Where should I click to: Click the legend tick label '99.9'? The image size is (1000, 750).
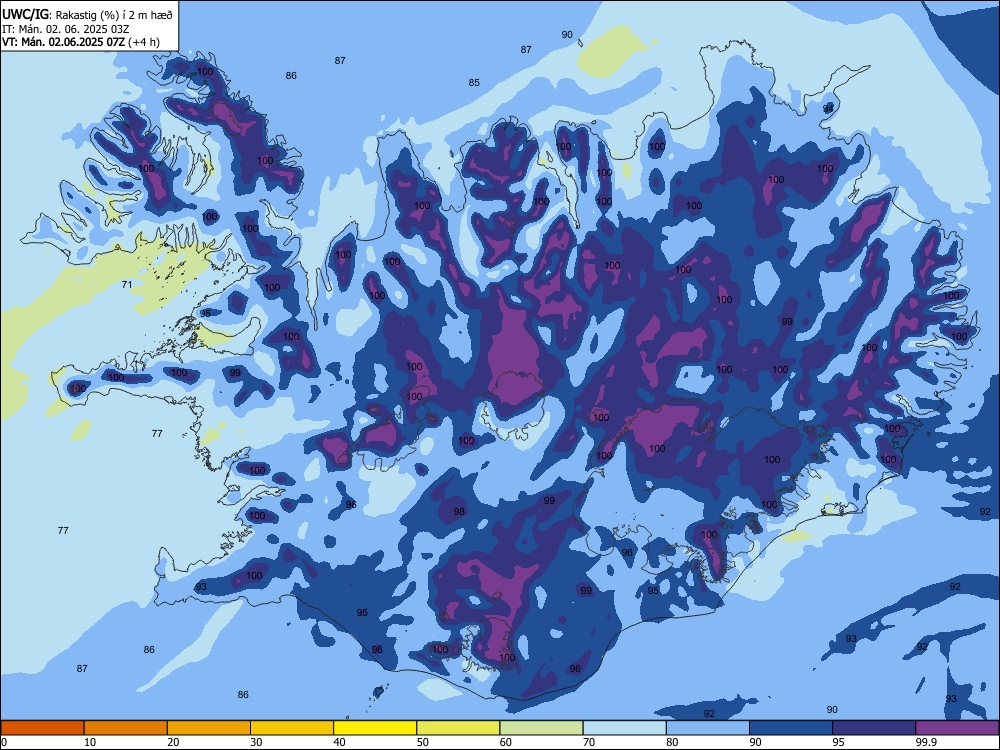[925, 742]
